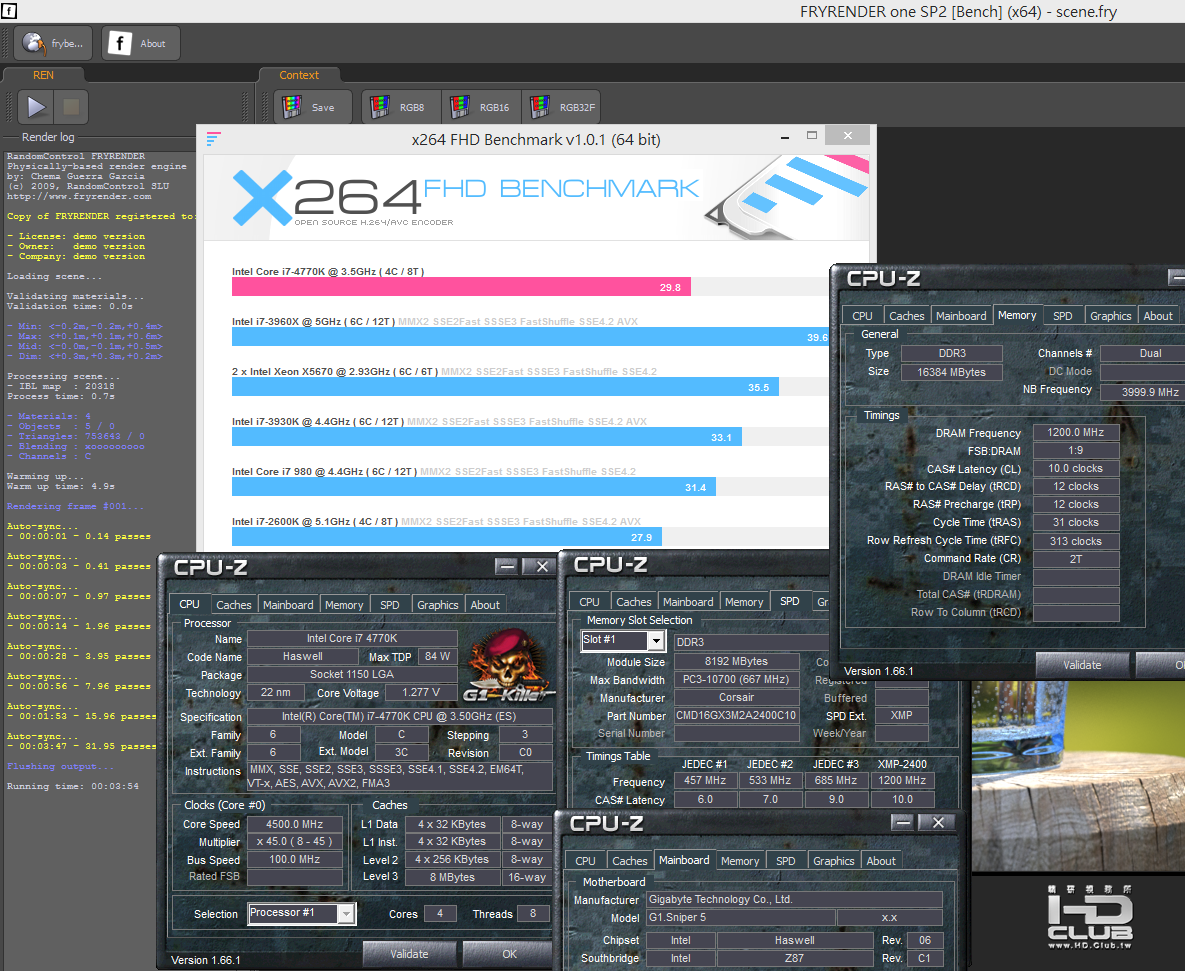Image resolution: width=1185 pixels, height=971 pixels.
Task: Minimize the x264 FHD Benchmark window
Action: click(x=784, y=137)
